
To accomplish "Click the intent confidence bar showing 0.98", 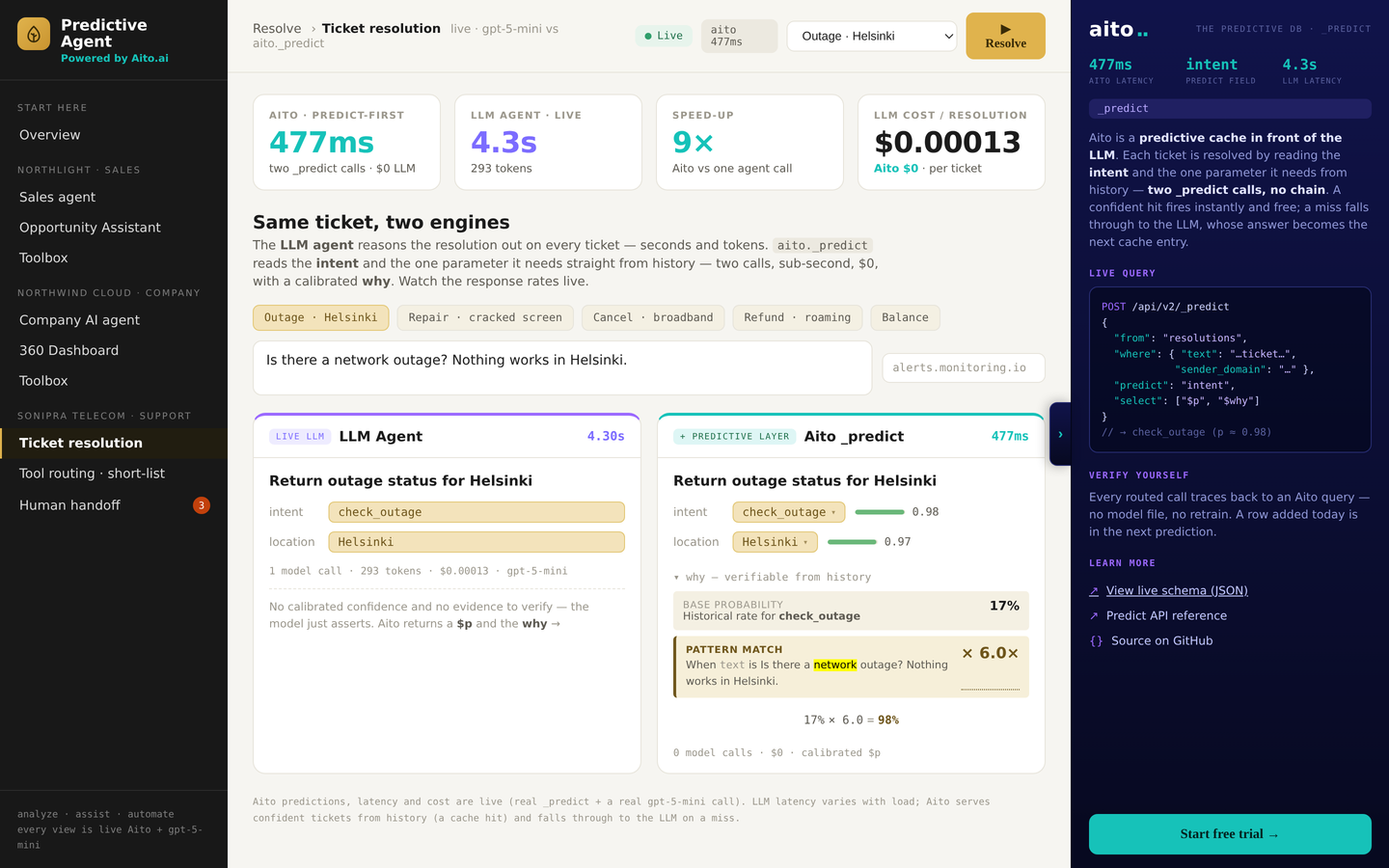I will (x=880, y=512).
